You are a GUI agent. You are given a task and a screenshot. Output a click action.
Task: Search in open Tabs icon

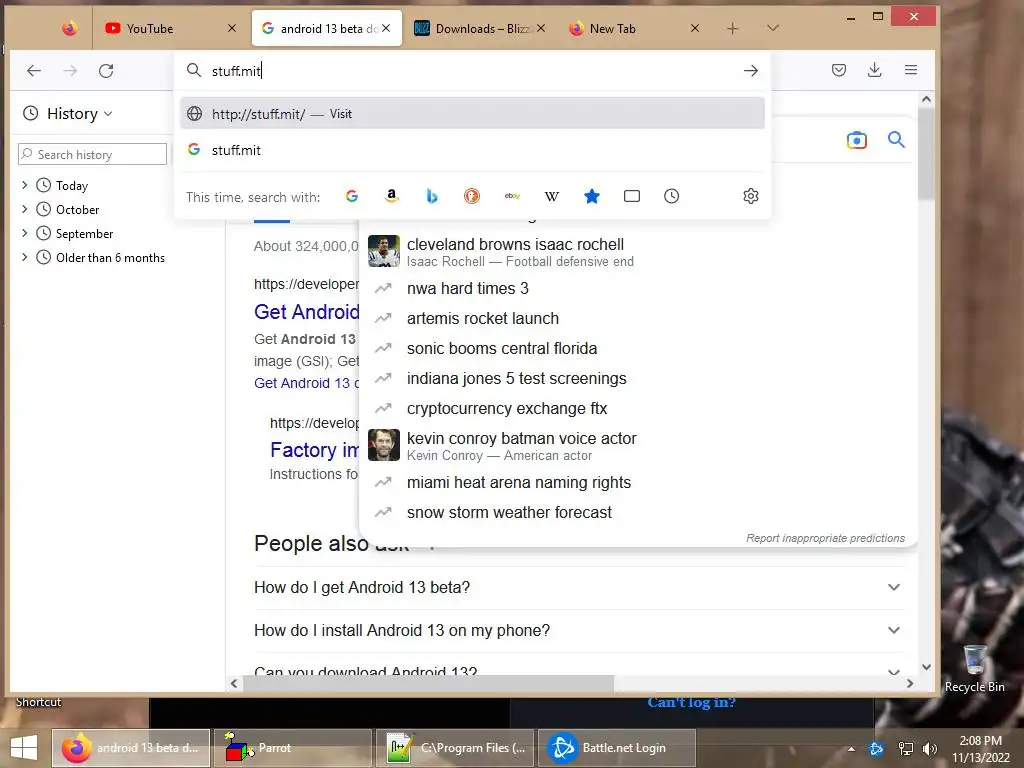(632, 196)
